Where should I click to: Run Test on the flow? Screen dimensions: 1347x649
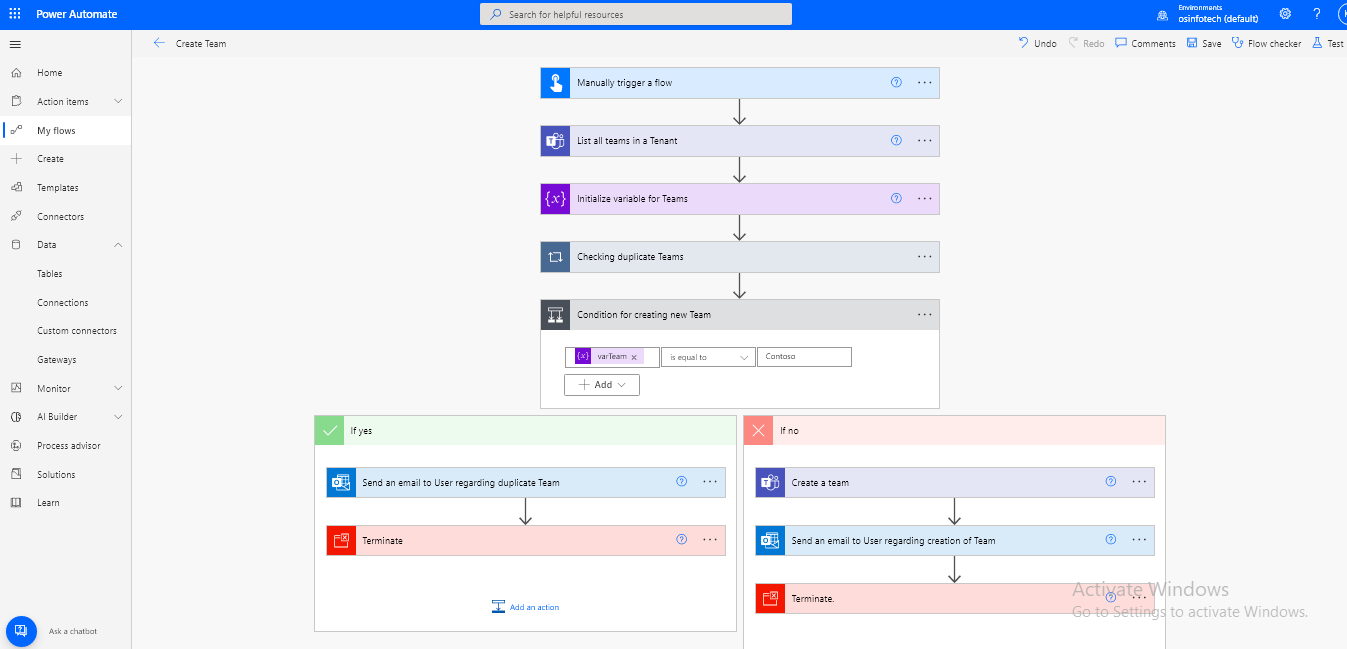point(1330,43)
